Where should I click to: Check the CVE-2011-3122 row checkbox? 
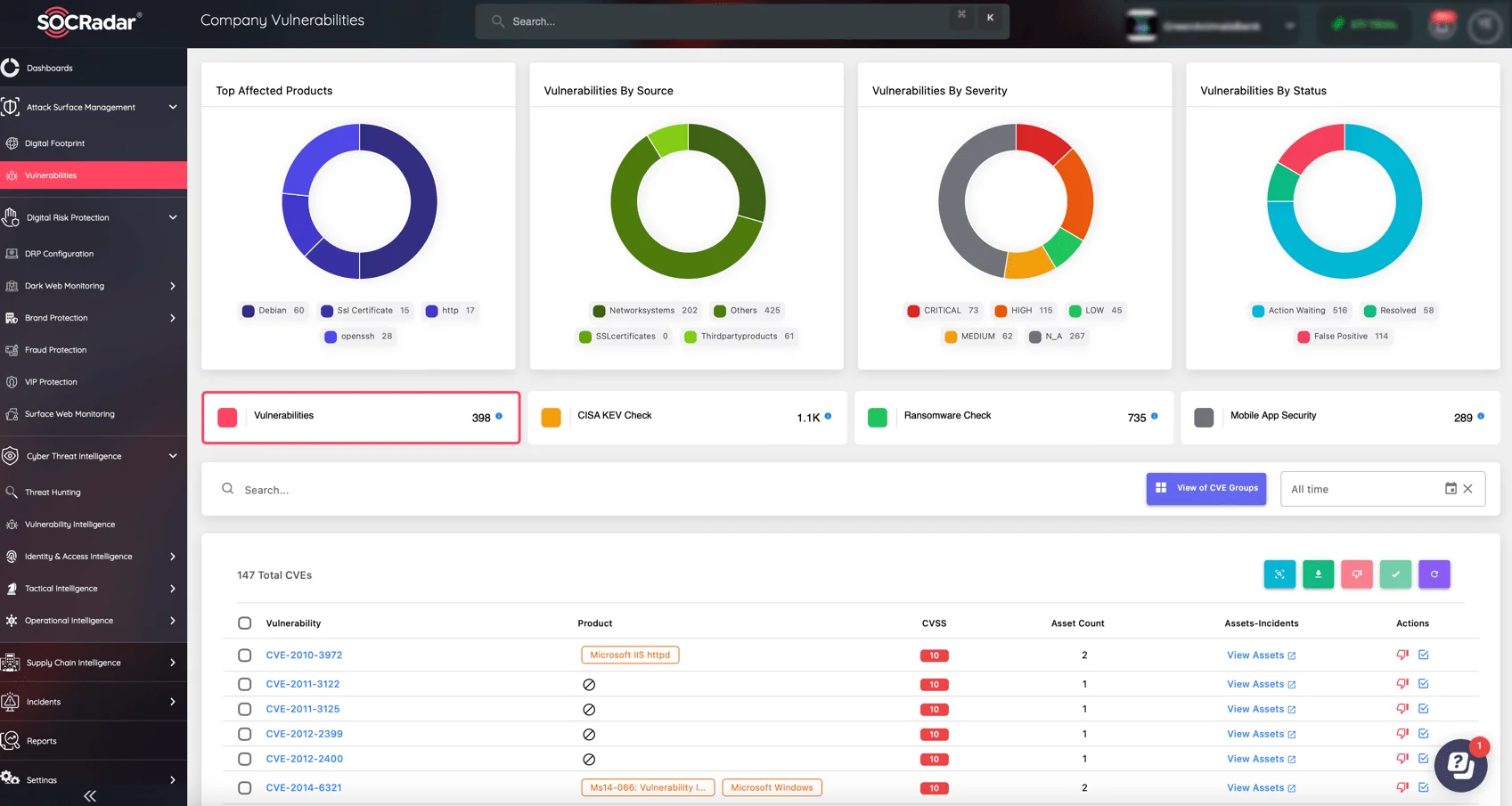(x=245, y=685)
